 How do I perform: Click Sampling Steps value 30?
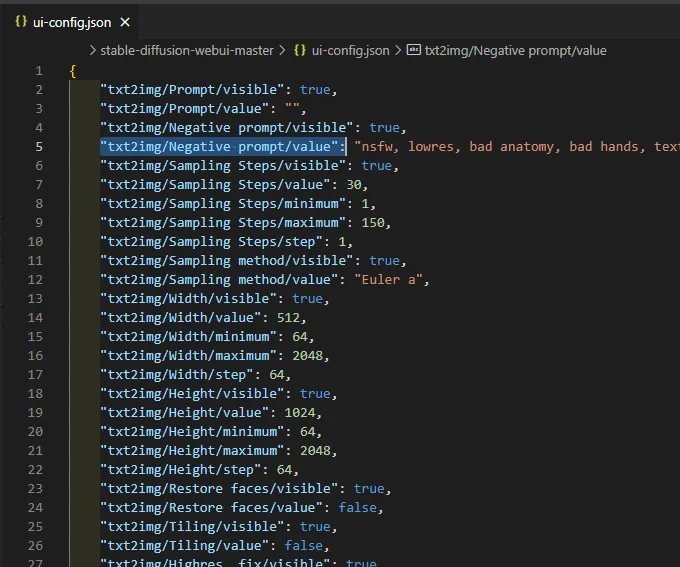pyautogui.click(x=353, y=185)
